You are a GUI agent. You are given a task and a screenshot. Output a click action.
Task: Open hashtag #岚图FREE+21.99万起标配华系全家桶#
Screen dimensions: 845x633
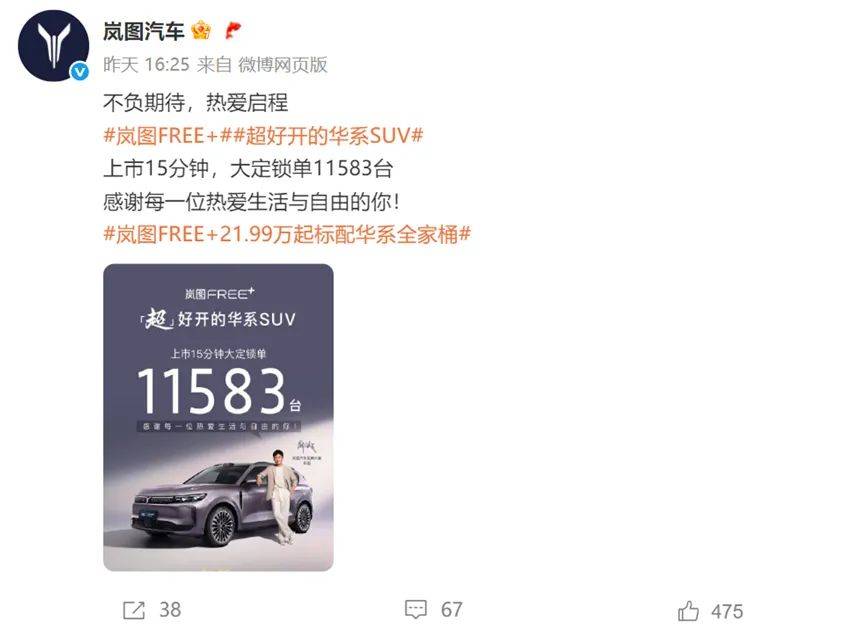click(287, 234)
